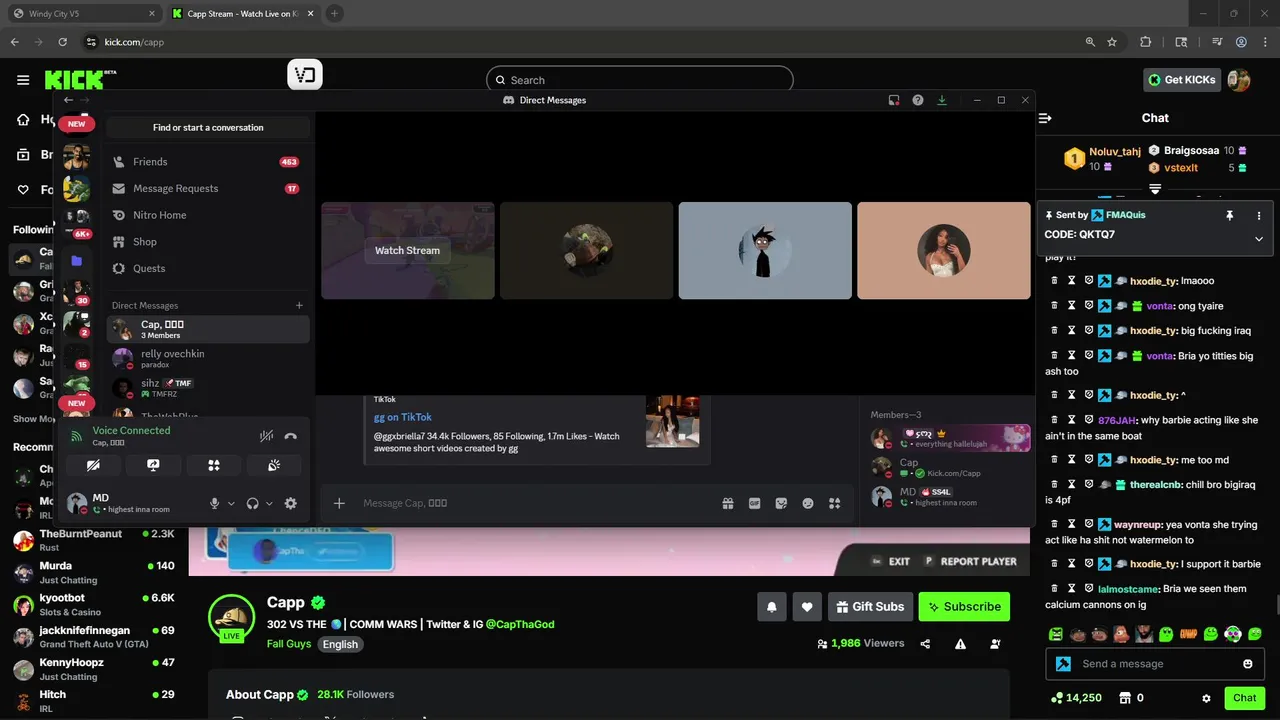Follow channel with the heart button

[x=807, y=606]
